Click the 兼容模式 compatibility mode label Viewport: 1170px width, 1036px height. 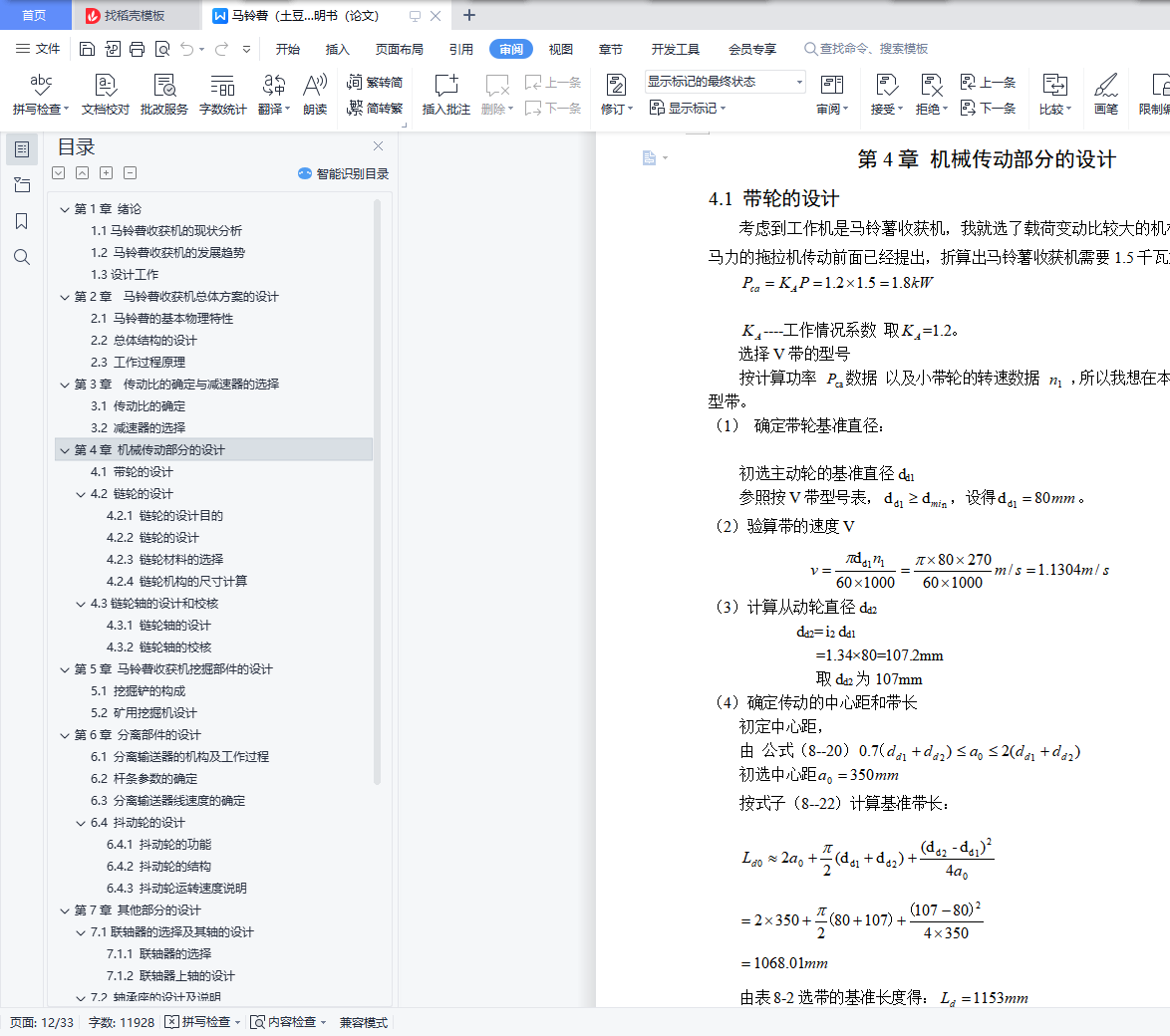point(364,1023)
